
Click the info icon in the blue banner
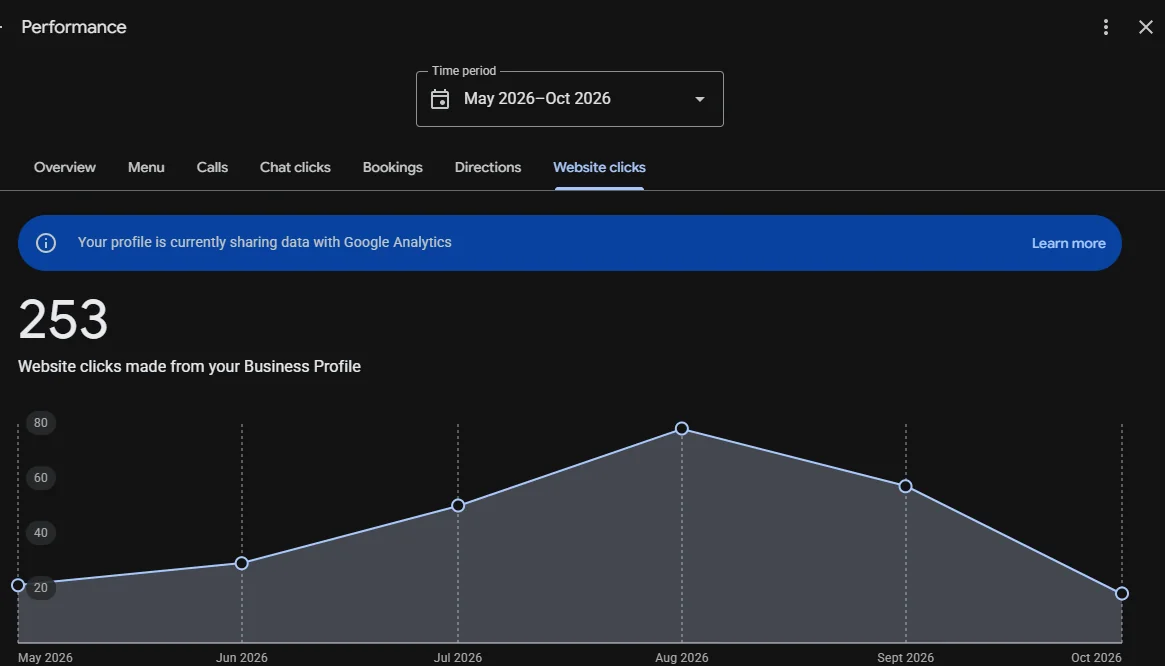(x=46, y=243)
